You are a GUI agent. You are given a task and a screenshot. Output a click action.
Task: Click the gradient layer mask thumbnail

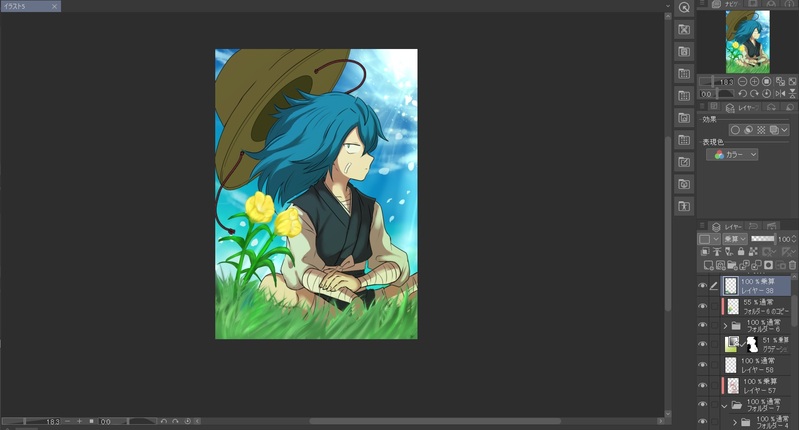click(x=752, y=344)
